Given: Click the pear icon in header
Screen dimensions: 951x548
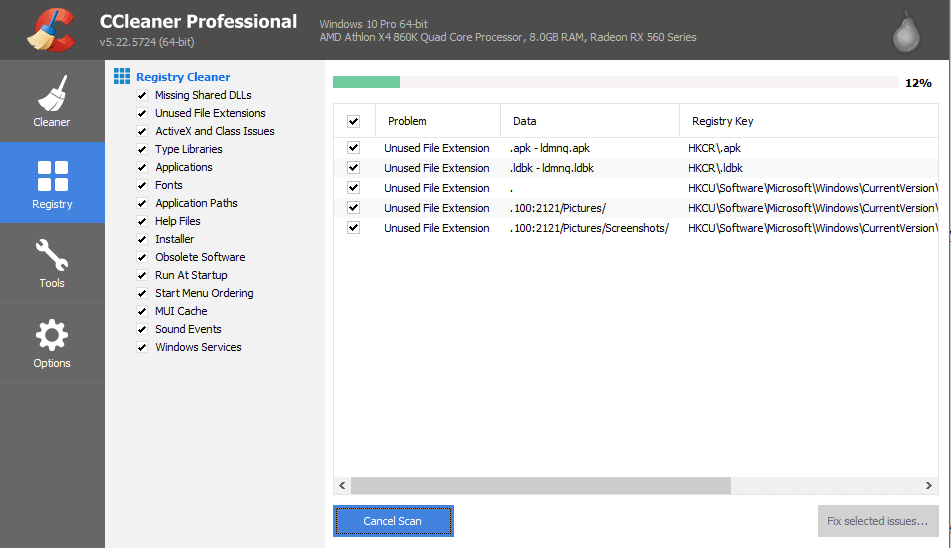Looking at the screenshot, I should [x=906, y=32].
